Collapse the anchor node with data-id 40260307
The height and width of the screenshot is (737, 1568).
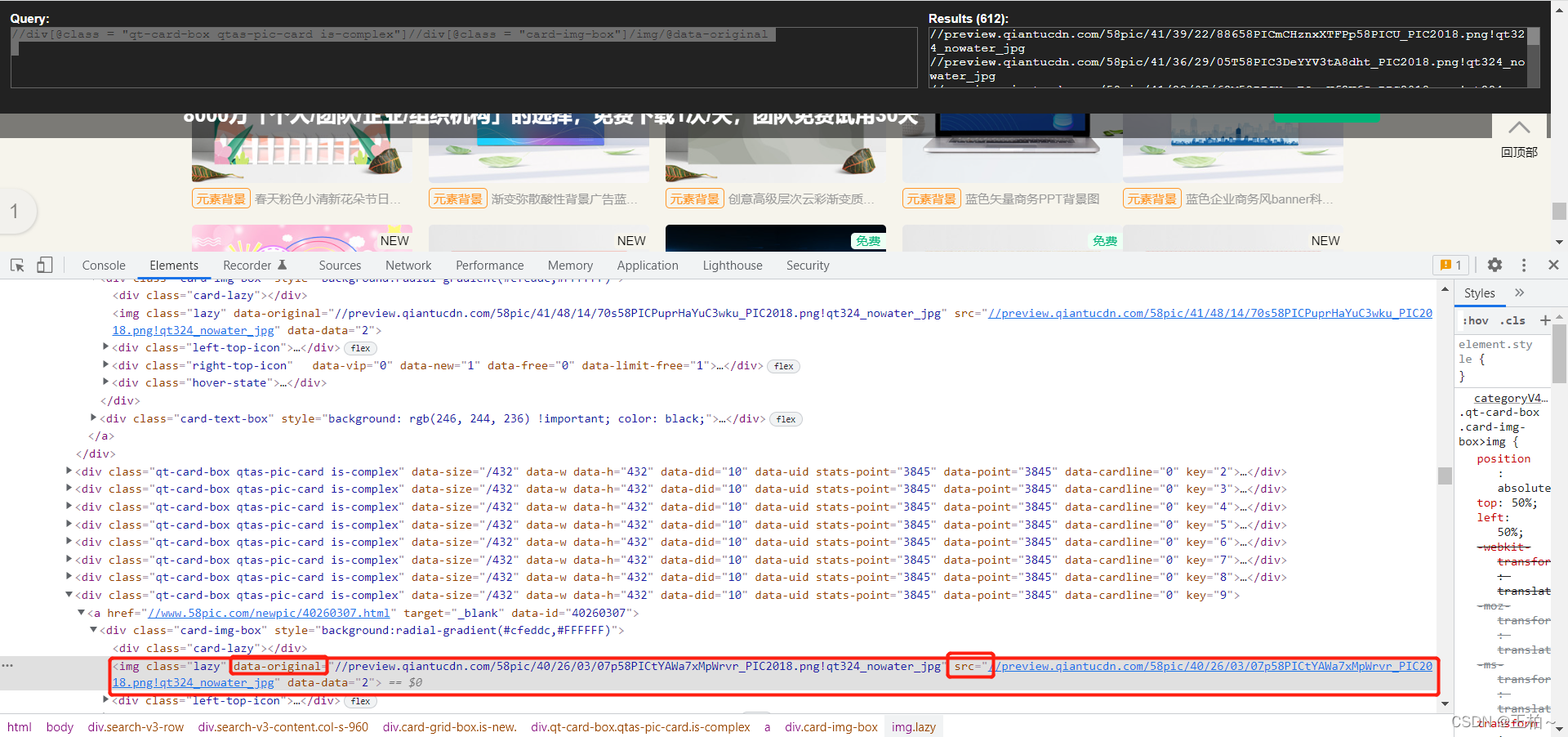[x=81, y=613]
